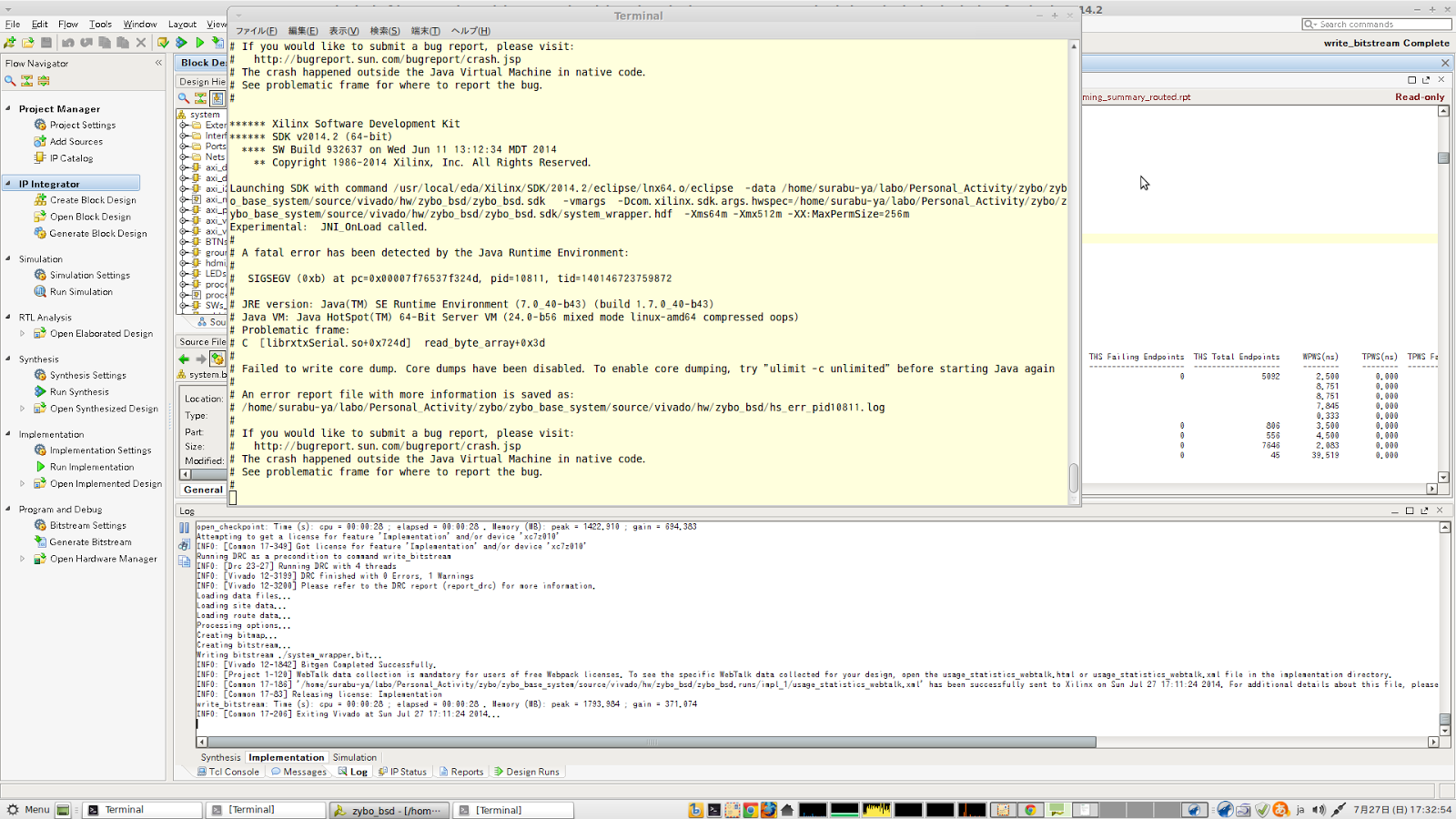Open the File menu in Vivado

tap(13, 25)
